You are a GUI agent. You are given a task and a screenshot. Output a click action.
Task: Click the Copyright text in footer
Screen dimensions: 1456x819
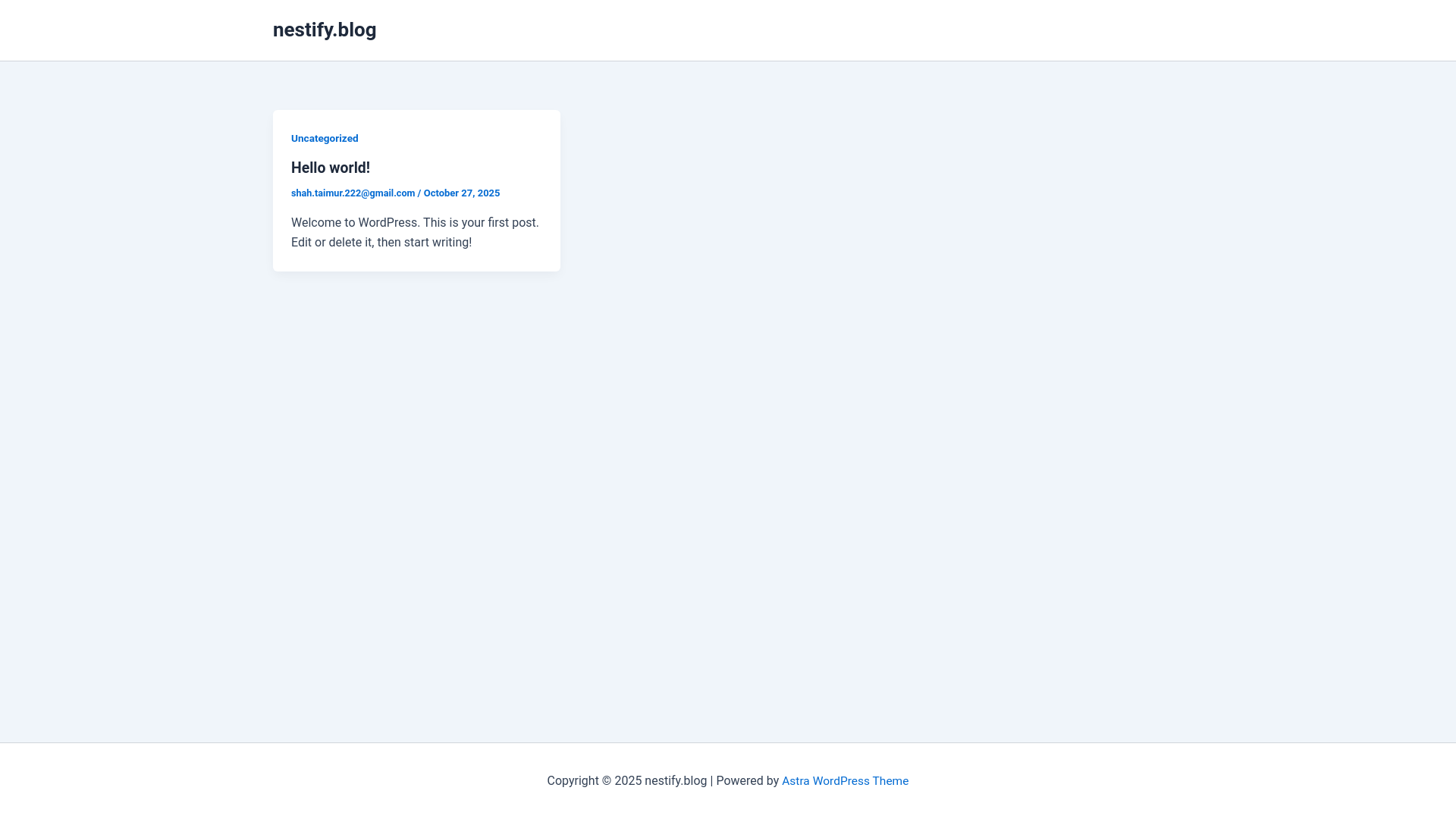coord(573,781)
